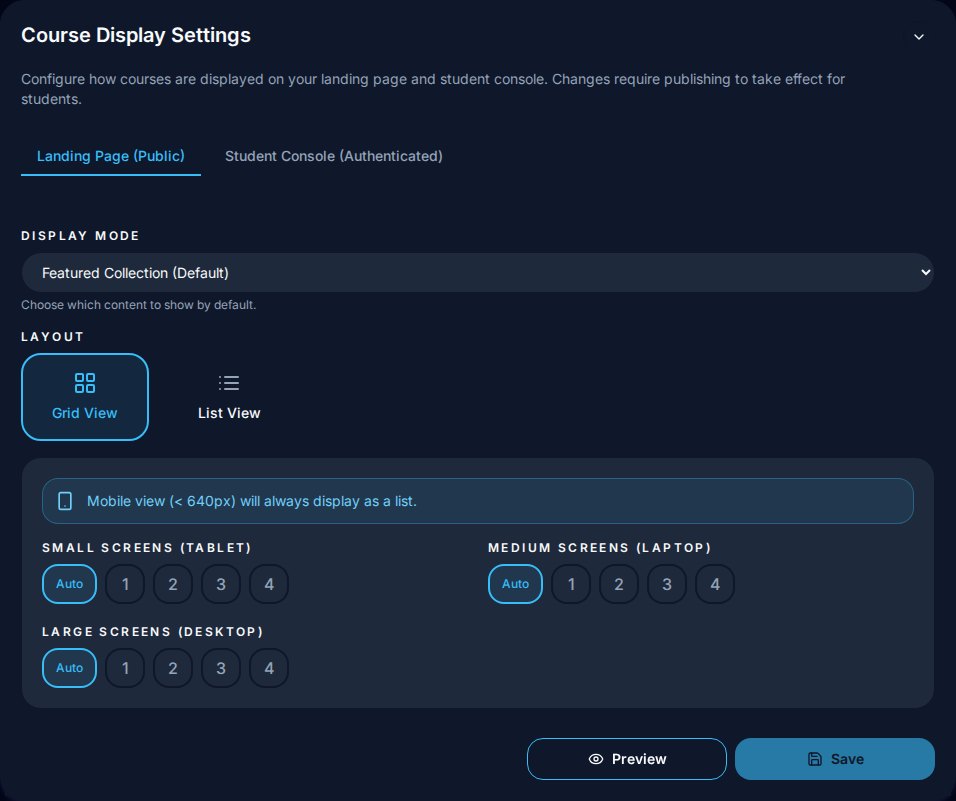The image size is (956, 801).
Task: Click the eye icon on Preview button
Action: (596, 759)
